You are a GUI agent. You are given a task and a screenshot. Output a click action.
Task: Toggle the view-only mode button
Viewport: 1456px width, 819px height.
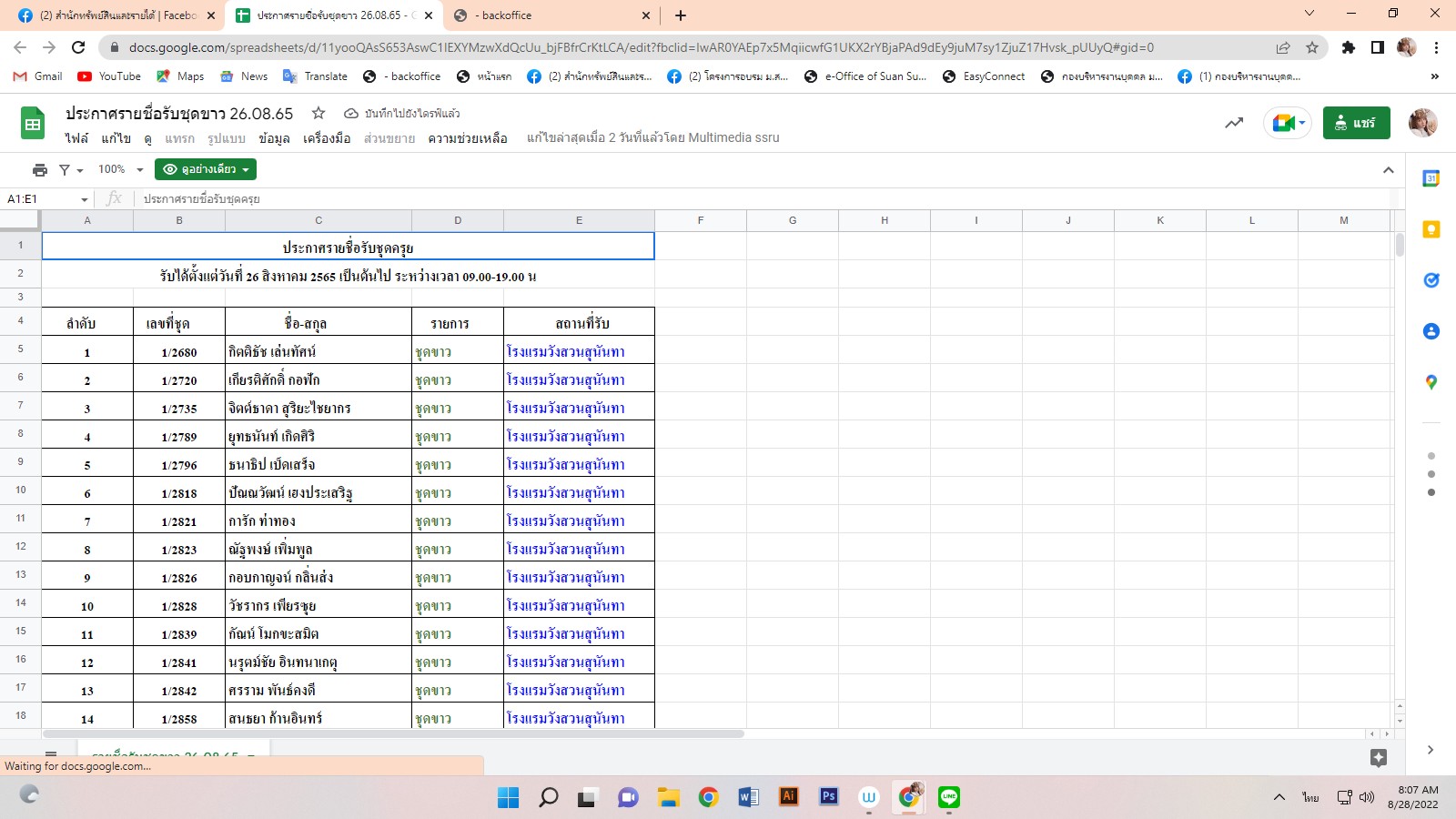tap(206, 169)
